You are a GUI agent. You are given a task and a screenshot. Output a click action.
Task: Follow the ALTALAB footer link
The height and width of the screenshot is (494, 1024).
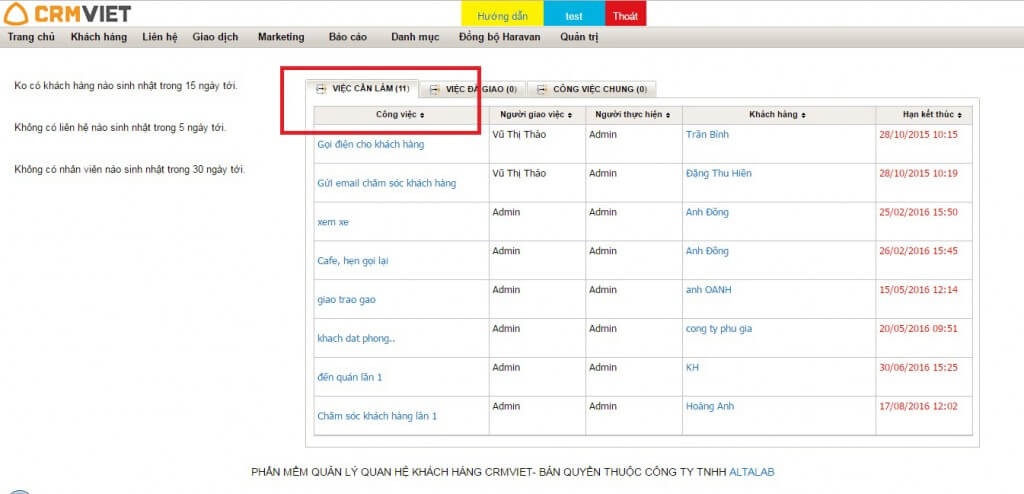pyautogui.click(x=752, y=471)
